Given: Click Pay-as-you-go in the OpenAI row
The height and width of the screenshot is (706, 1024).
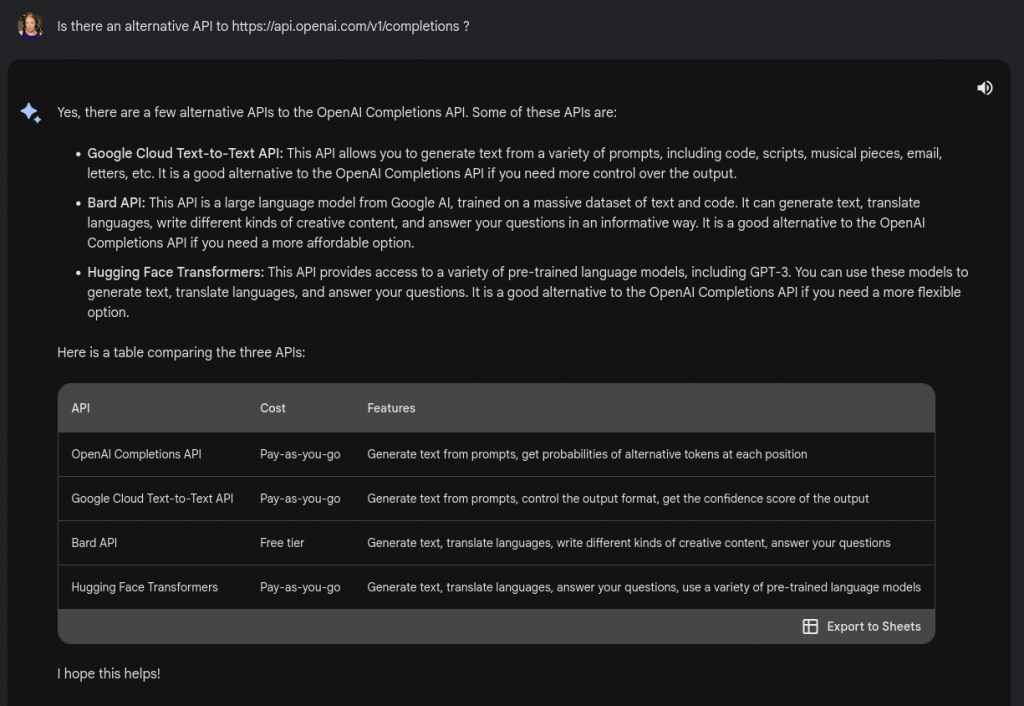Looking at the screenshot, I should tap(300, 454).
